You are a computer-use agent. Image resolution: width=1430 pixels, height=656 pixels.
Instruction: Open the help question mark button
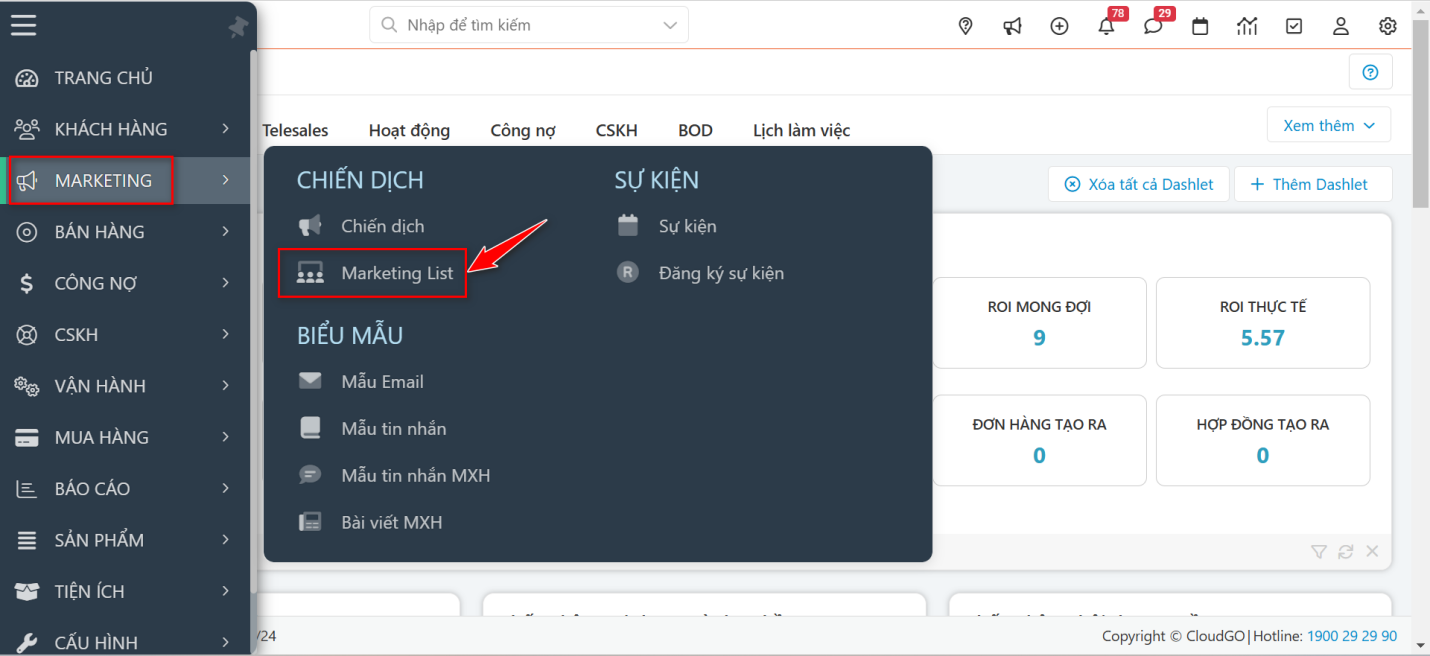[1370, 72]
